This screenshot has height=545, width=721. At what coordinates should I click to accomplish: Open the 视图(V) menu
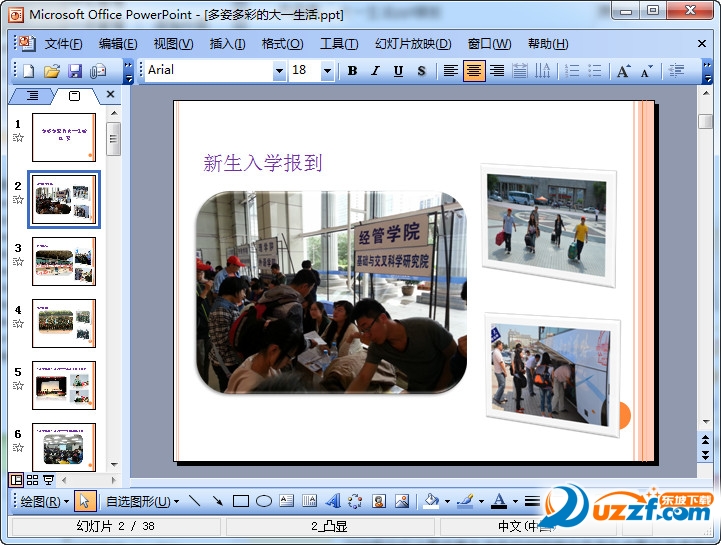(x=173, y=44)
